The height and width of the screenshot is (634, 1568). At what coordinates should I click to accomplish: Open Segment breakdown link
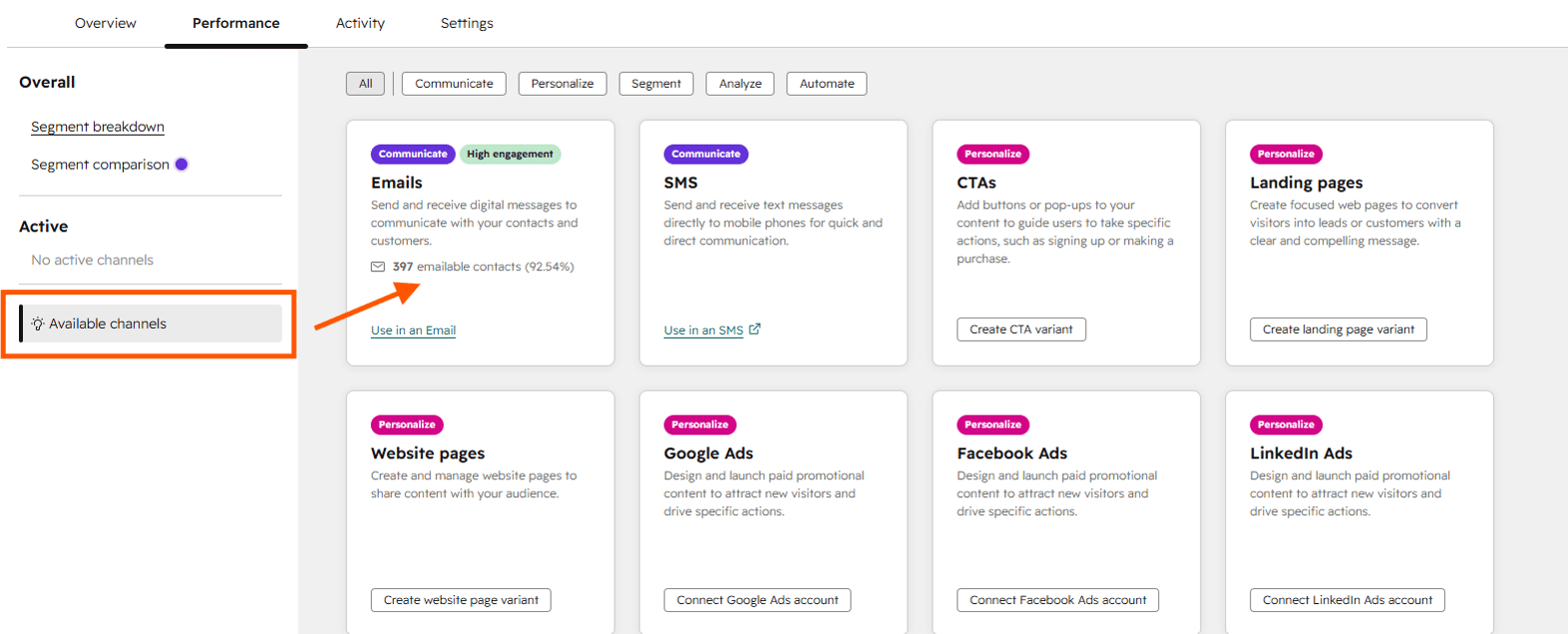[x=98, y=127]
